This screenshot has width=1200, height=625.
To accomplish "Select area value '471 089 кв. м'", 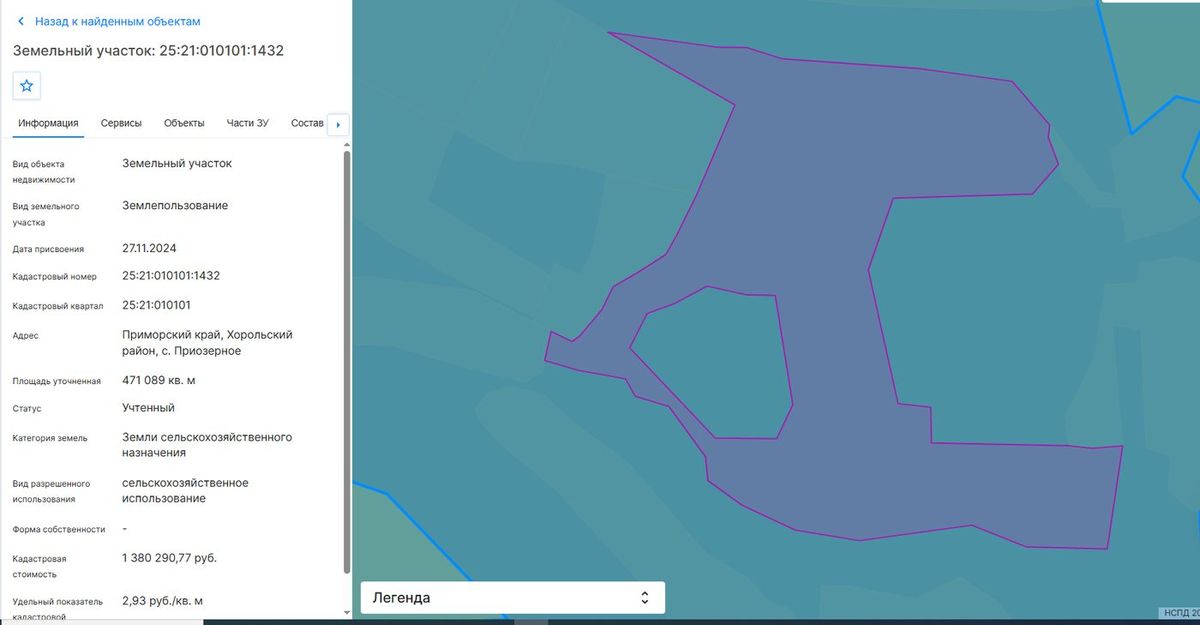I will pos(159,380).
